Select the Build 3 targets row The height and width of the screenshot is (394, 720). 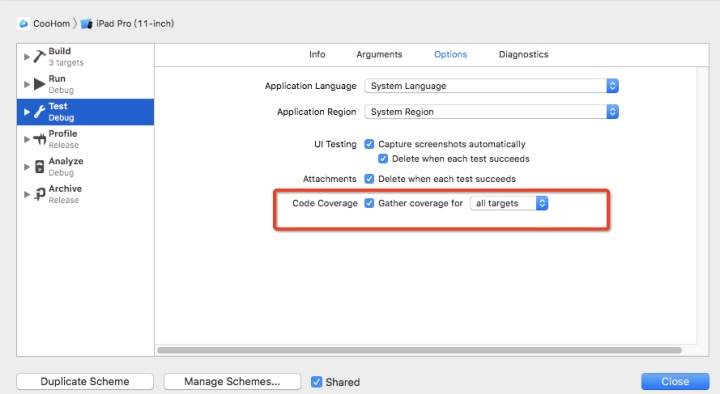pyautogui.click(x=85, y=56)
